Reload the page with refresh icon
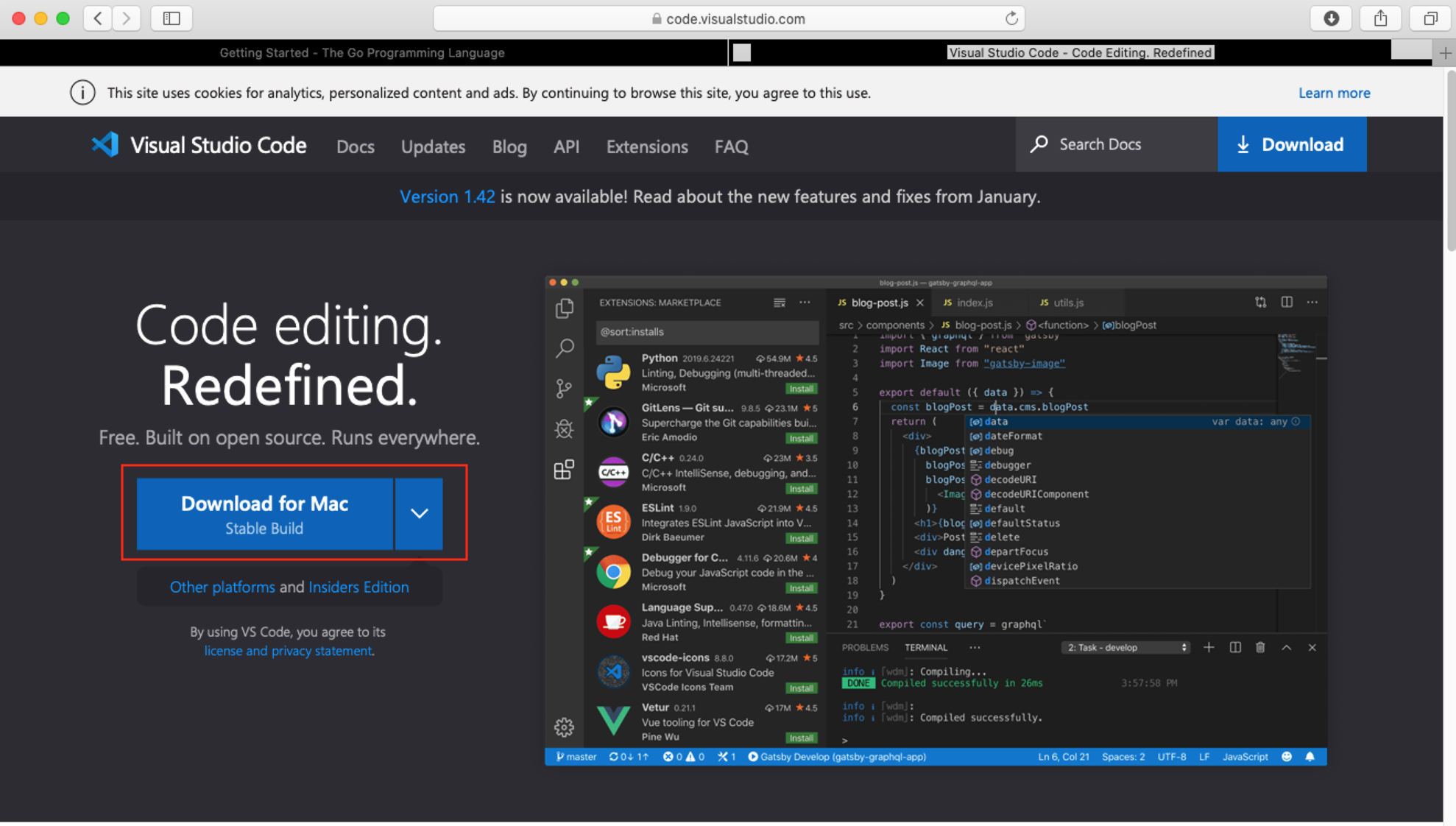 point(1011,18)
